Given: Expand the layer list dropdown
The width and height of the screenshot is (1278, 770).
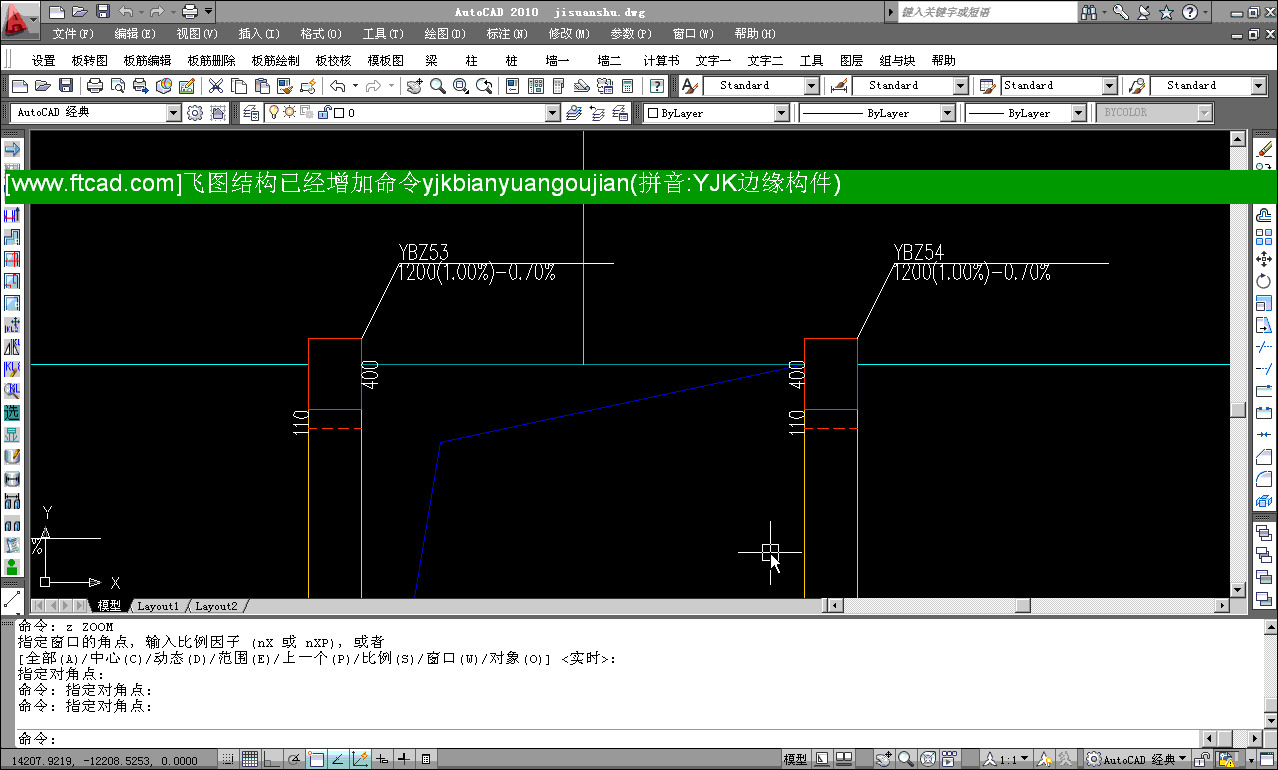Looking at the screenshot, I should (x=553, y=114).
